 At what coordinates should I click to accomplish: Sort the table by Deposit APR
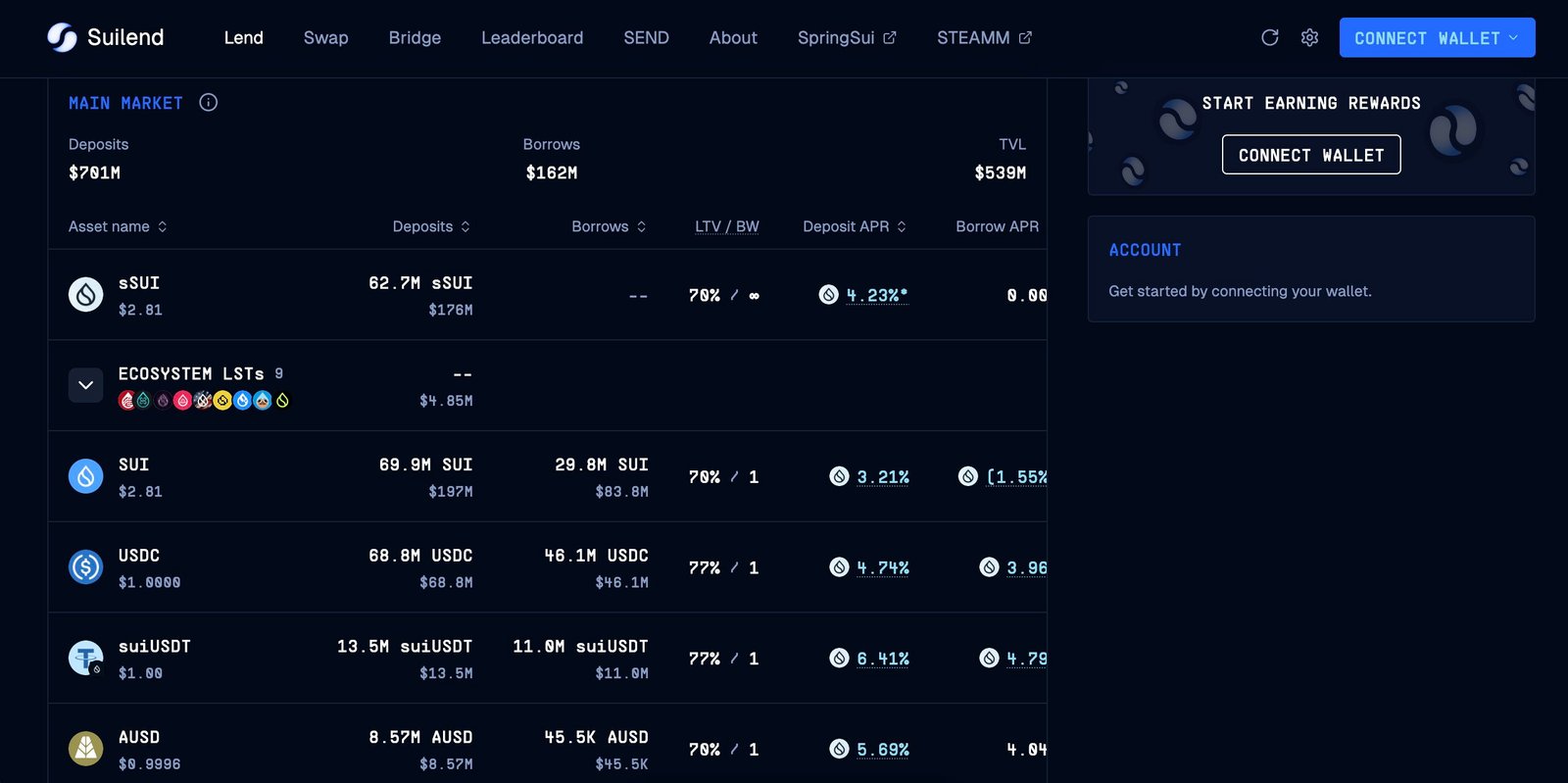tap(855, 226)
